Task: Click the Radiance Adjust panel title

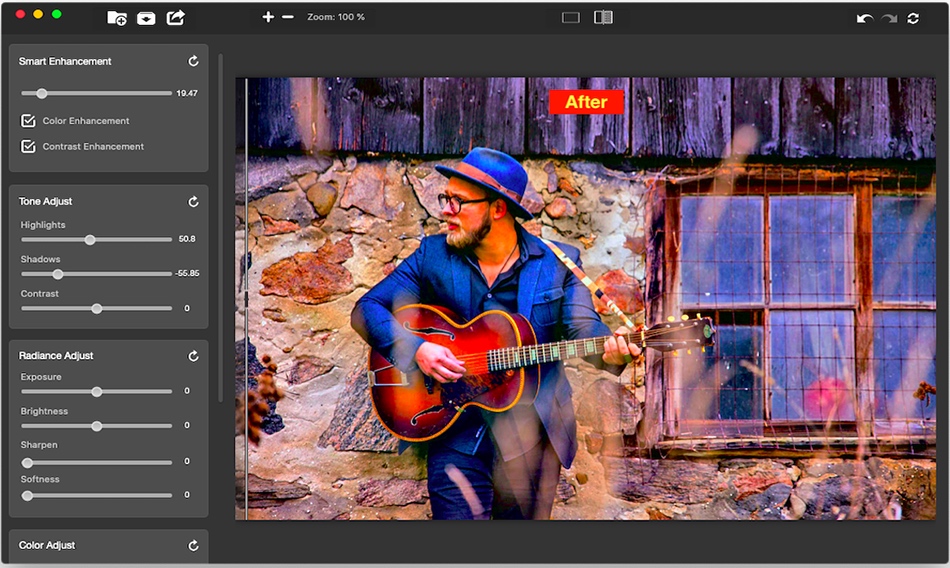Action: [56, 356]
